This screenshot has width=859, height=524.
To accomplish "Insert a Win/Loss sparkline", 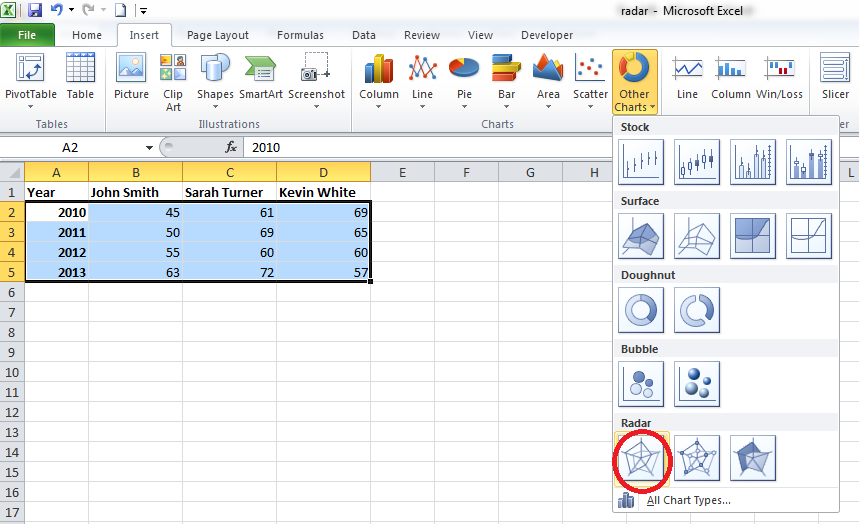I will [779, 76].
